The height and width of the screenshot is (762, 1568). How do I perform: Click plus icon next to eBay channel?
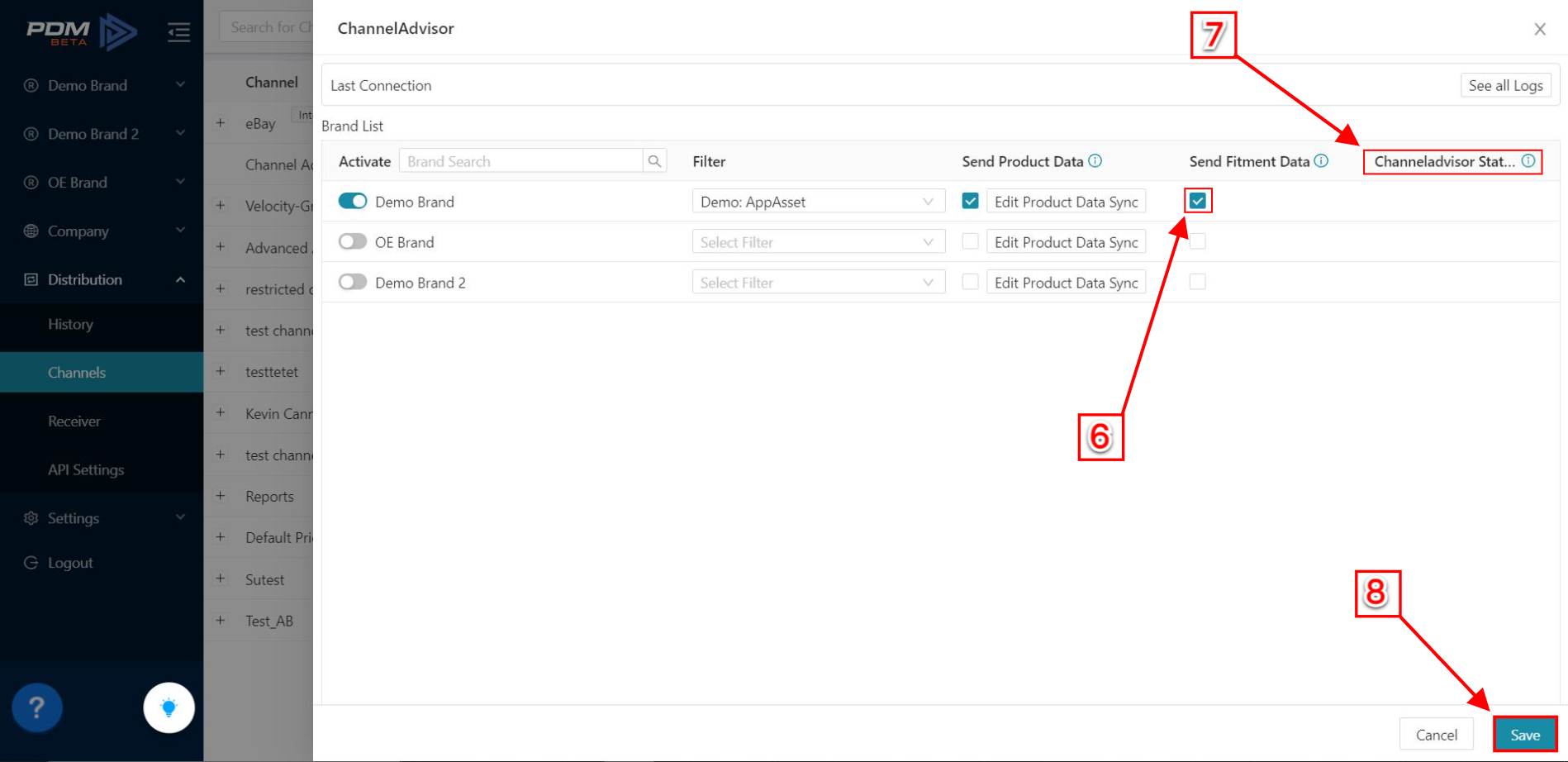[221, 123]
